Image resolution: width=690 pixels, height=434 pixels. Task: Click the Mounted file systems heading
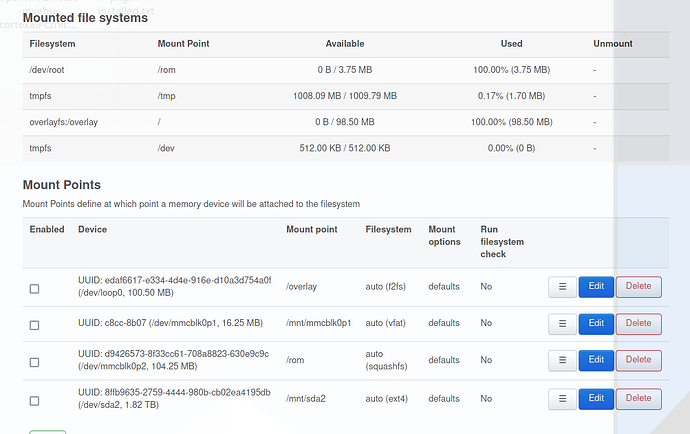click(x=85, y=18)
